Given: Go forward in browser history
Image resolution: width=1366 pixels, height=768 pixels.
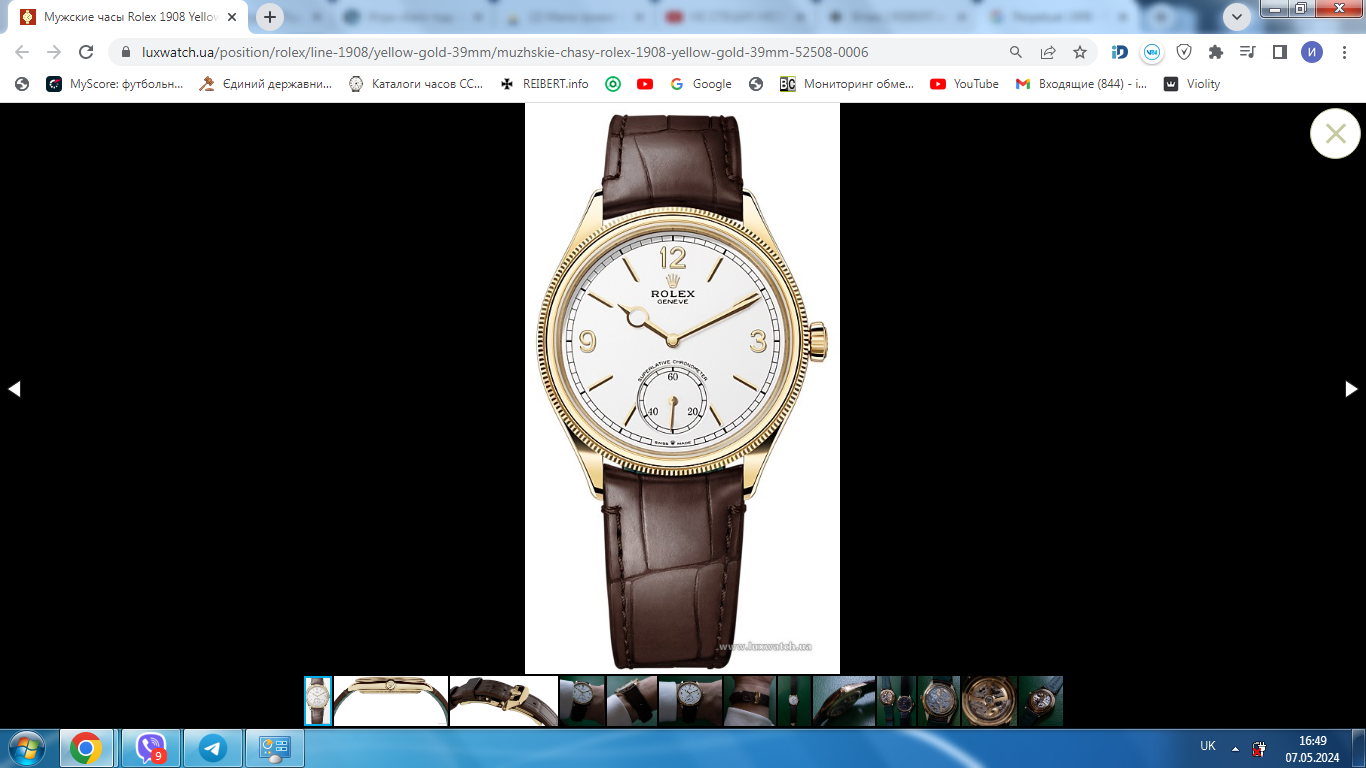Looking at the screenshot, I should 54,52.
